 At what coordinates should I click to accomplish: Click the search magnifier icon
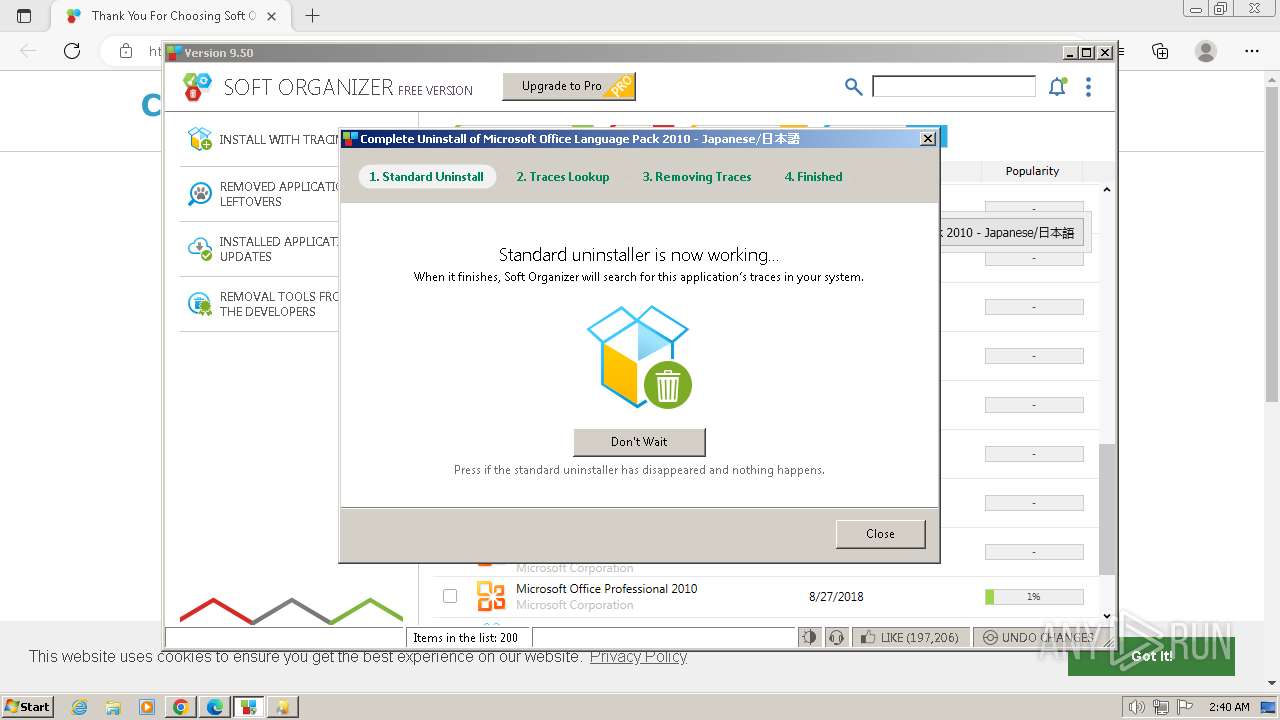[853, 87]
